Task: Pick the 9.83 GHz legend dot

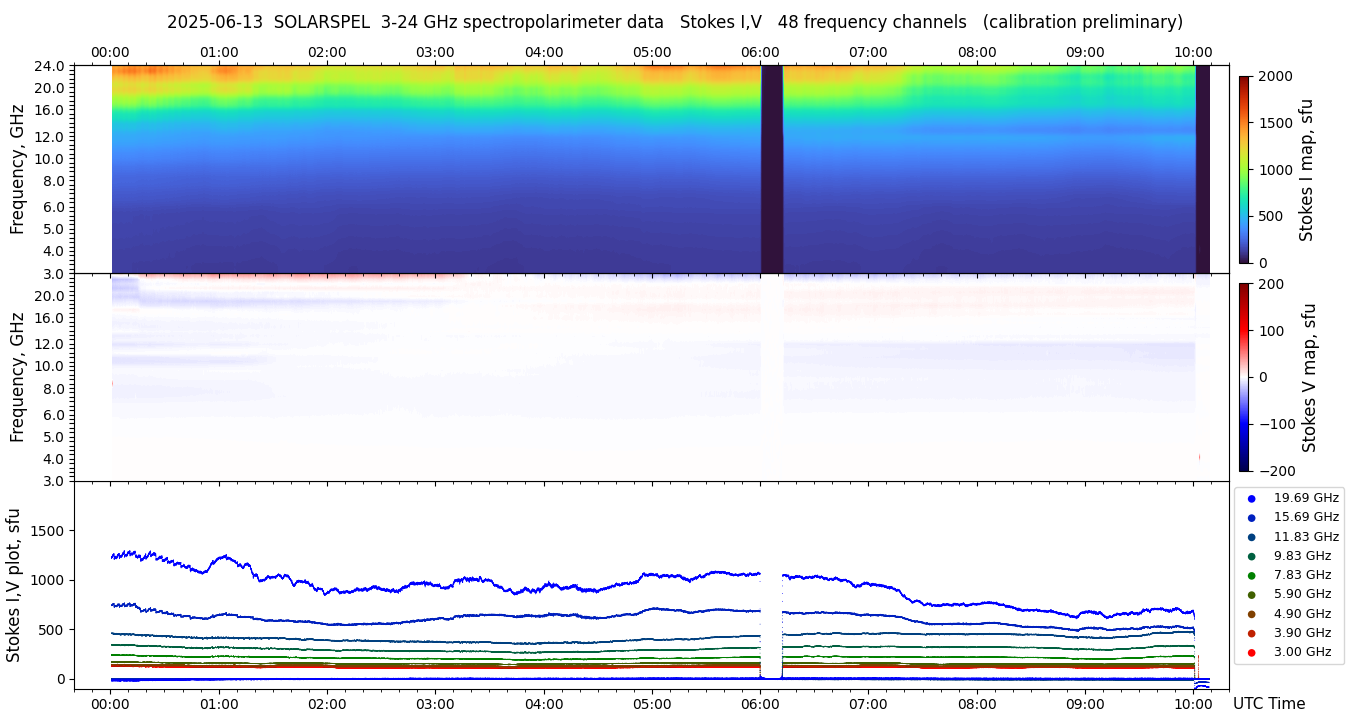Action: 1251,556
